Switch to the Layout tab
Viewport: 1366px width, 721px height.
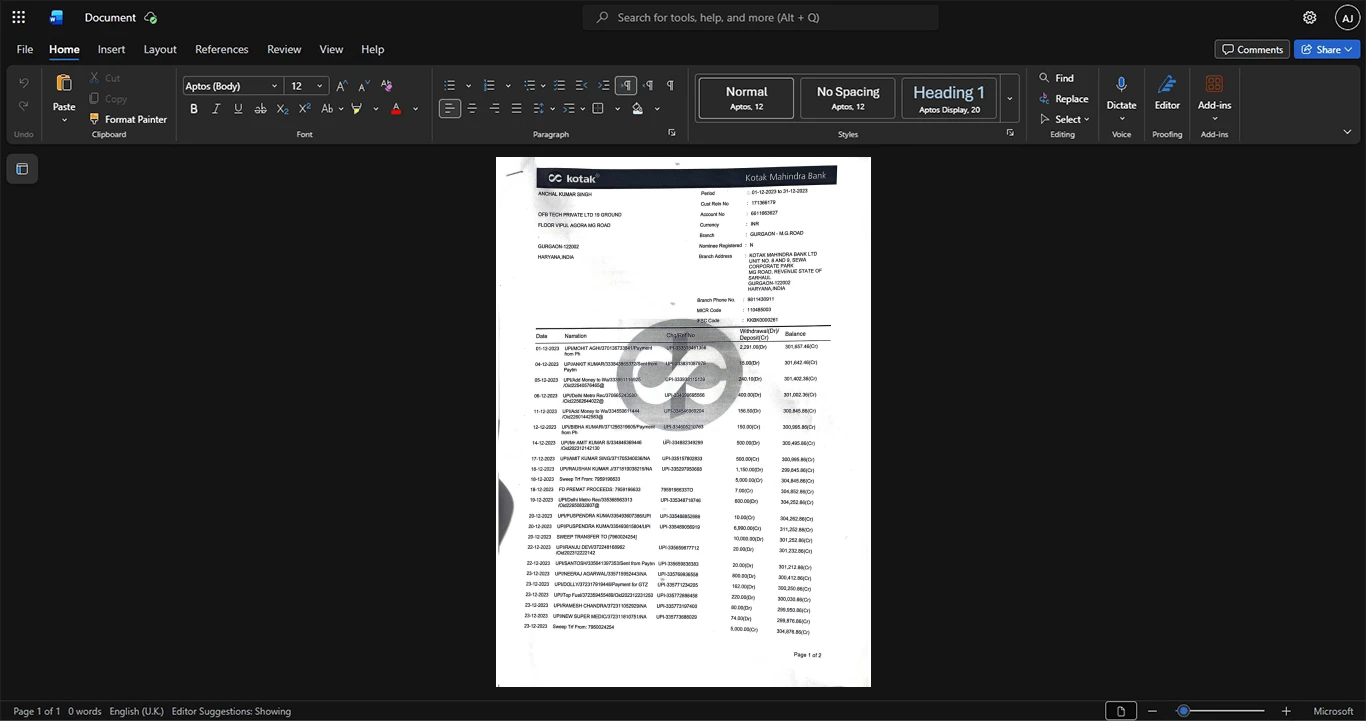pos(160,49)
